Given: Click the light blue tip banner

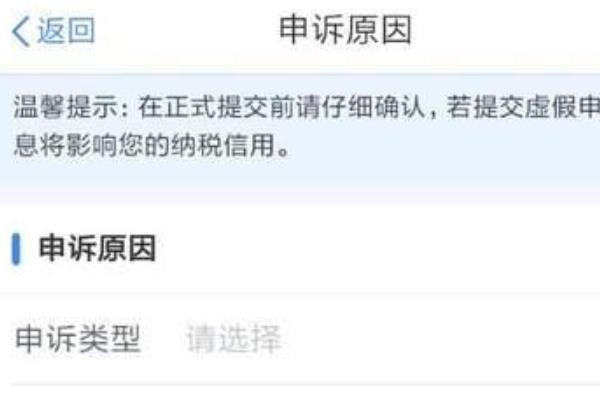Looking at the screenshot, I should (300, 129).
